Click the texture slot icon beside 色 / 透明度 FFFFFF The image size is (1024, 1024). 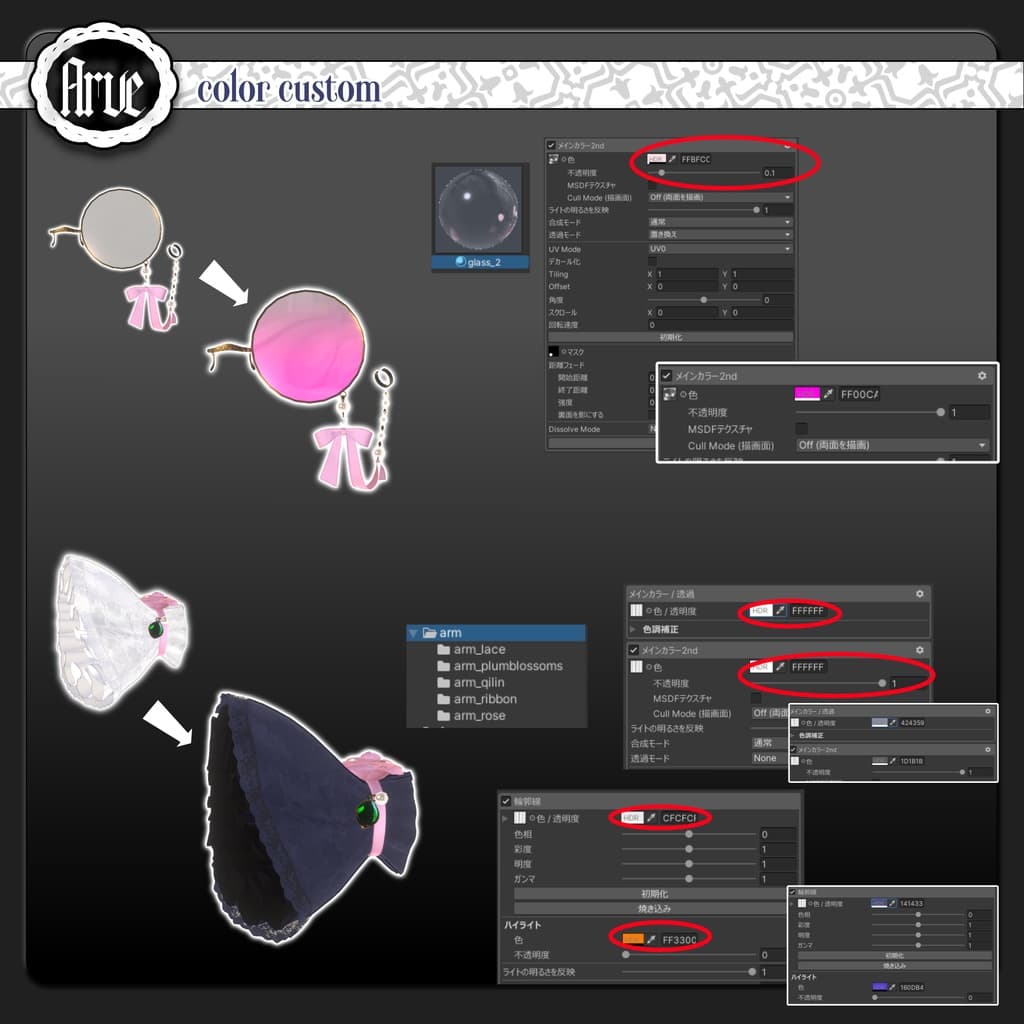click(636, 611)
